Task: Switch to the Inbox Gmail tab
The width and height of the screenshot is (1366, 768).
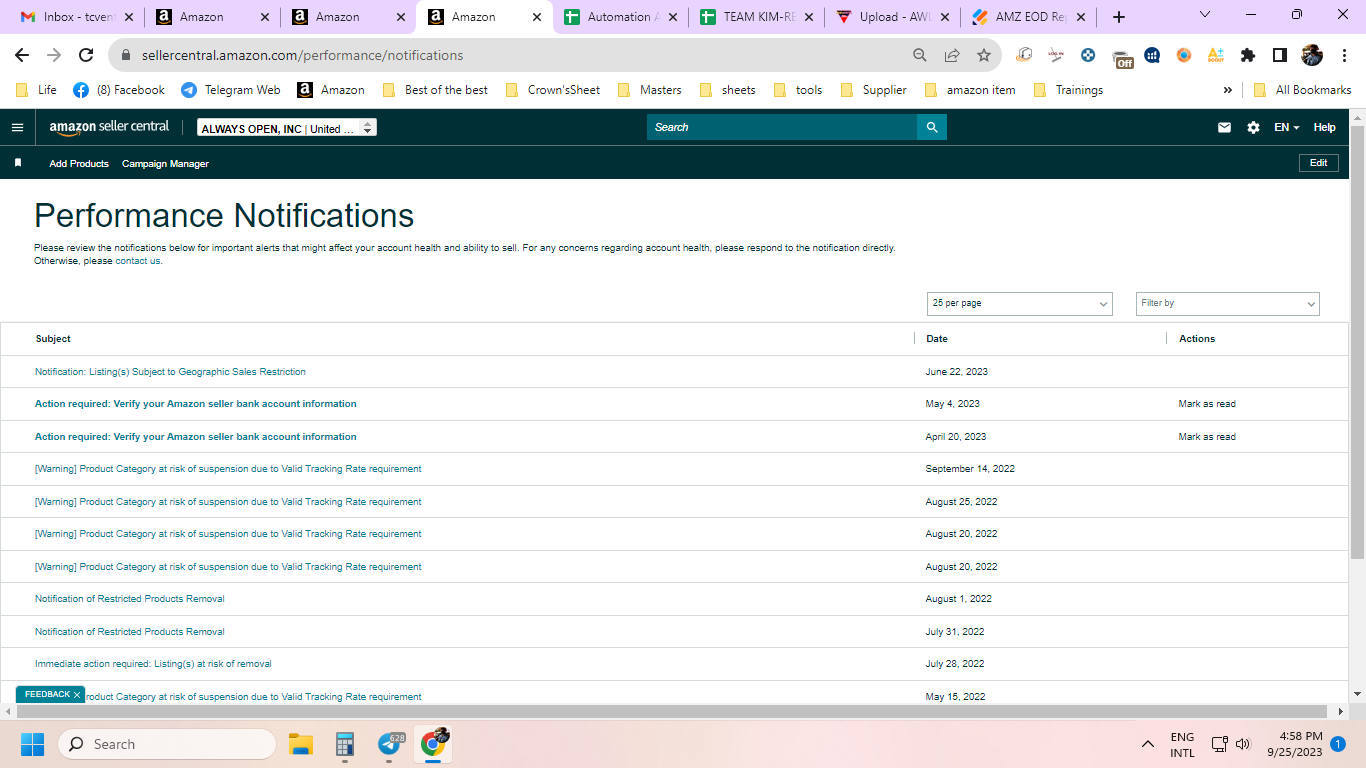Action: pyautogui.click(x=77, y=17)
